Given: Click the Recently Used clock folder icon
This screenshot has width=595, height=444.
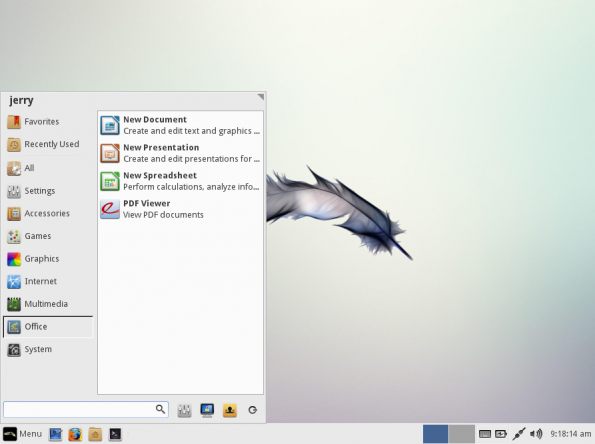Looking at the screenshot, I should (x=14, y=145).
